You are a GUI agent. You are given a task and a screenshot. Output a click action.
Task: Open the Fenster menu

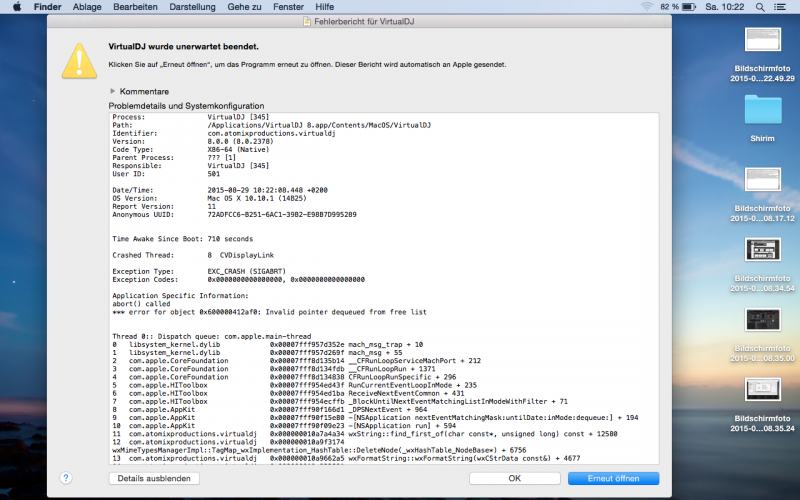(x=288, y=7)
